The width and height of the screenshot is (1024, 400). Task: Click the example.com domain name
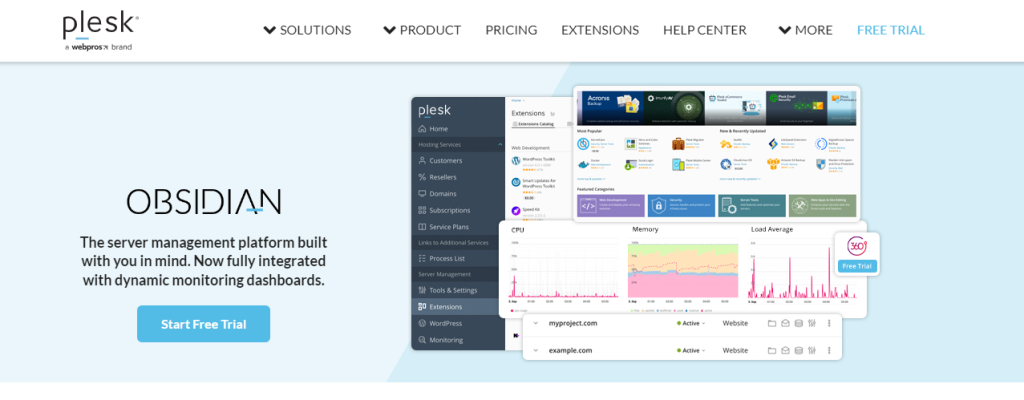pyautogui.click(x=570, y=350)
